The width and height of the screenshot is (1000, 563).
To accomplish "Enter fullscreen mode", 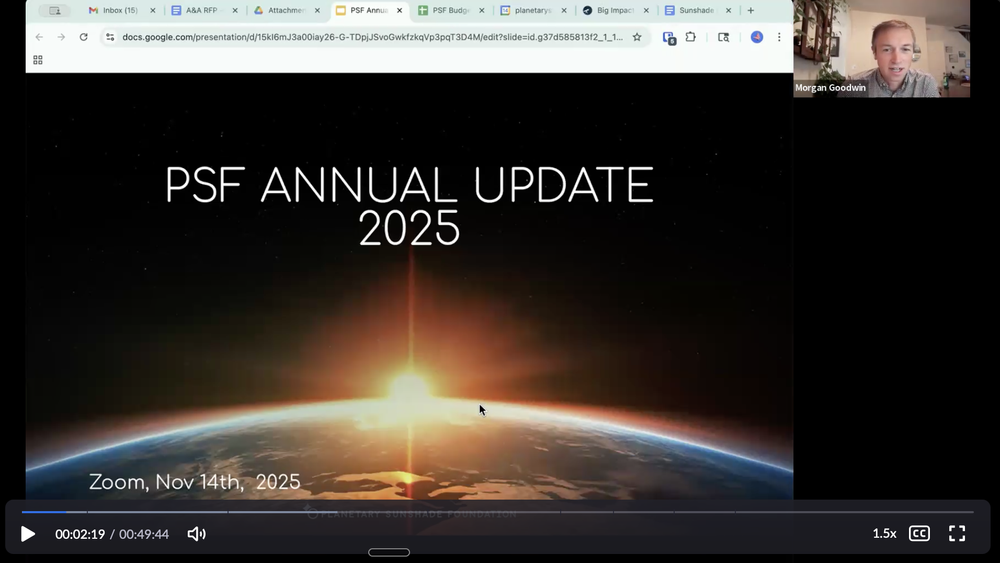I will pyautogui.click(x=957, y=534).
